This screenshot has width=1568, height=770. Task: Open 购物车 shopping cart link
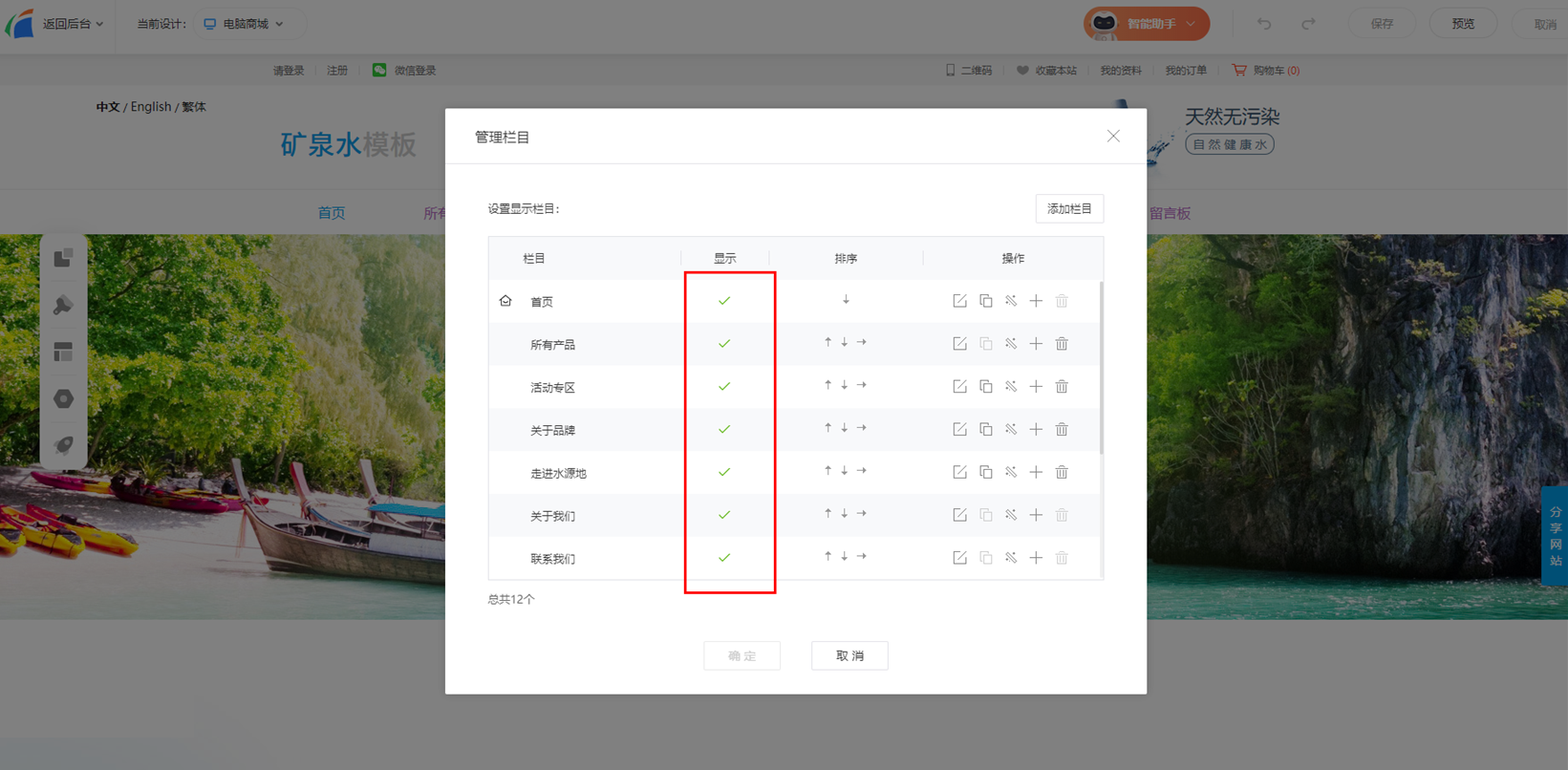1266,71
